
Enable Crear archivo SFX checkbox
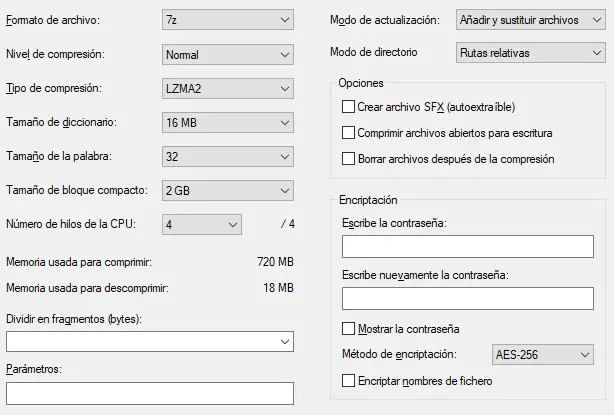pos(348,106)
